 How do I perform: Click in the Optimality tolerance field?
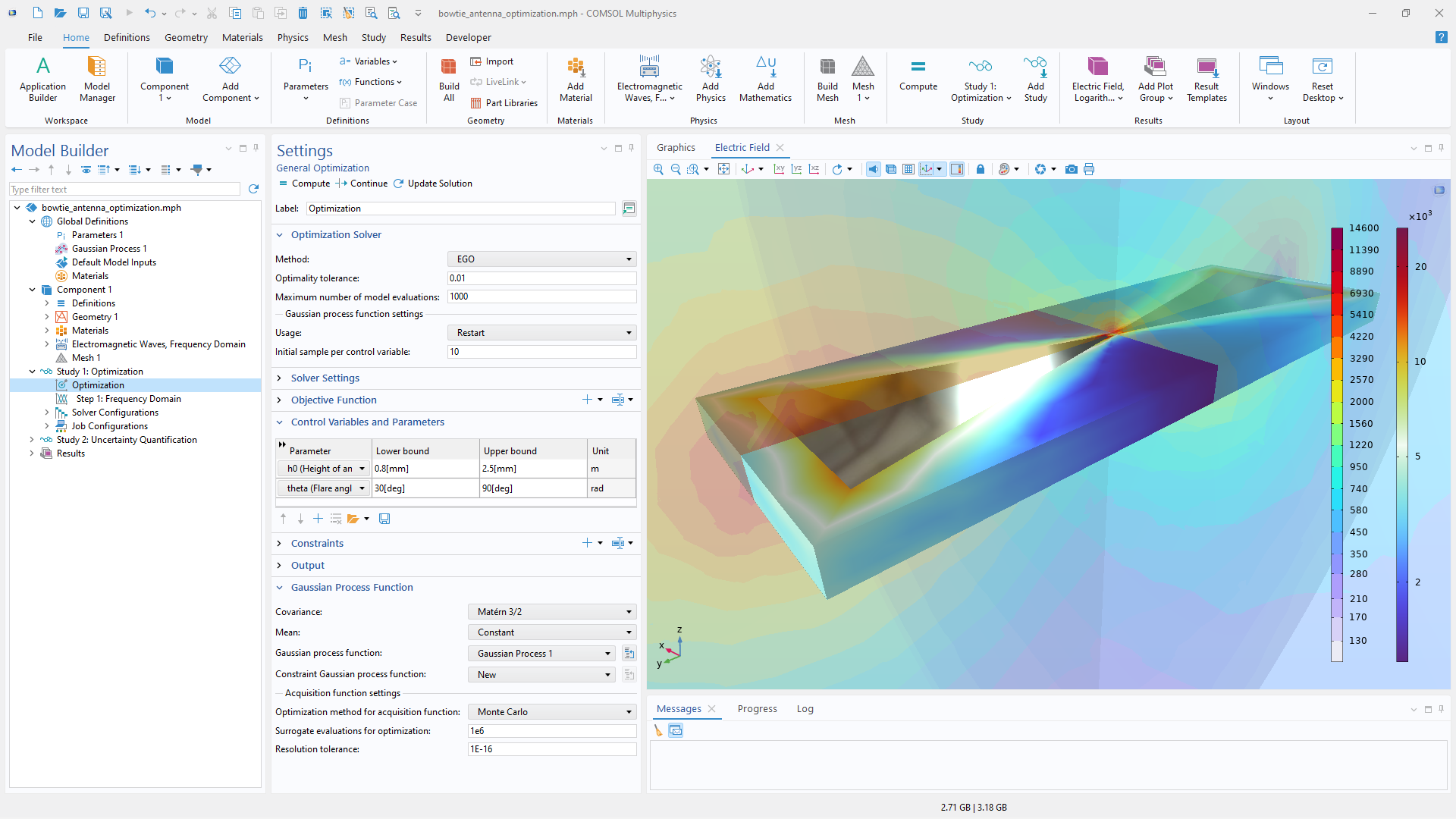click(542, 278)
